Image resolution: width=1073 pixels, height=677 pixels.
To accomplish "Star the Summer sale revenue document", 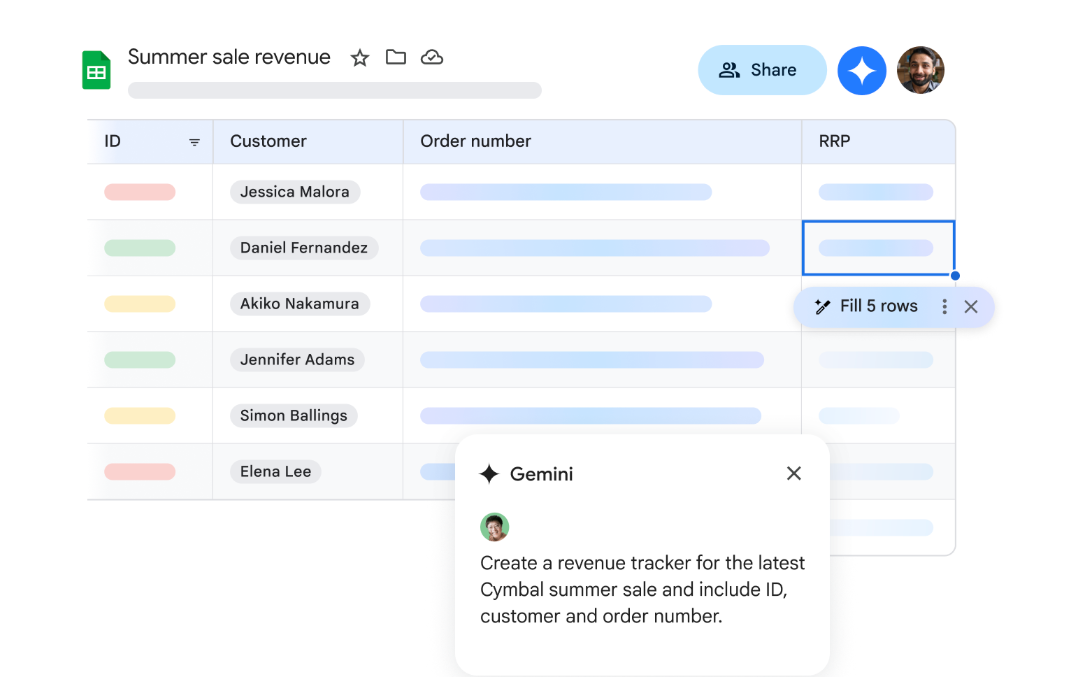I will pos(360,58).
